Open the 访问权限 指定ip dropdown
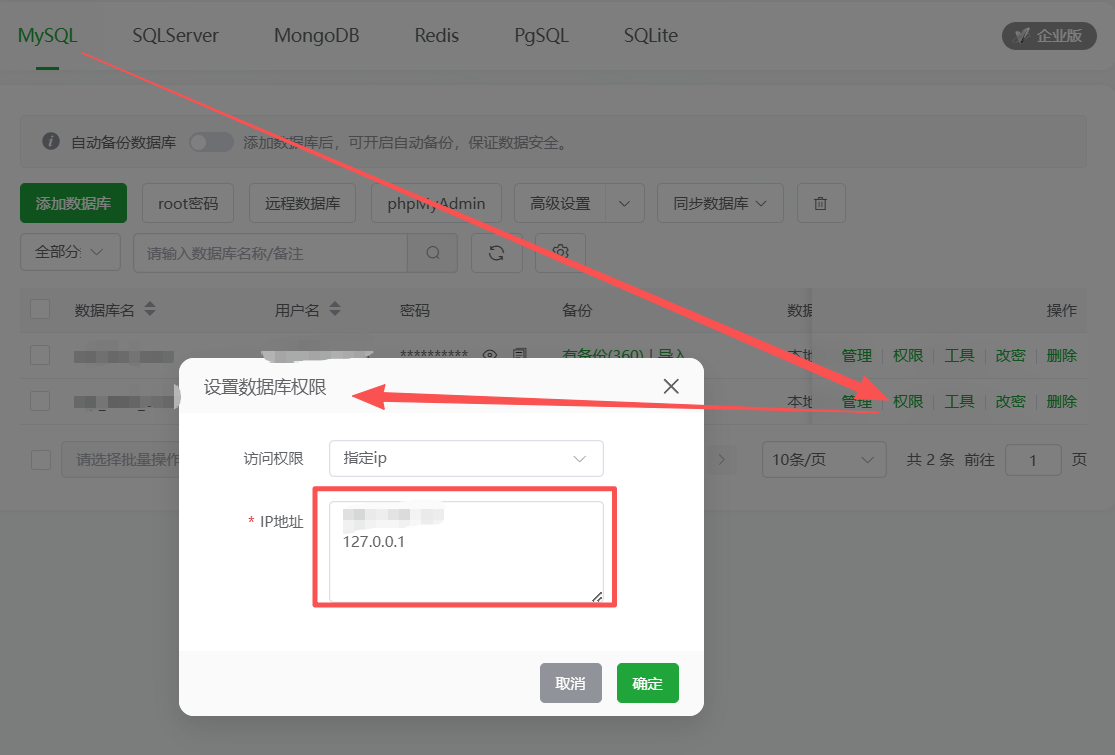Screen dimensions: 1115x755 tap(466, 459)
